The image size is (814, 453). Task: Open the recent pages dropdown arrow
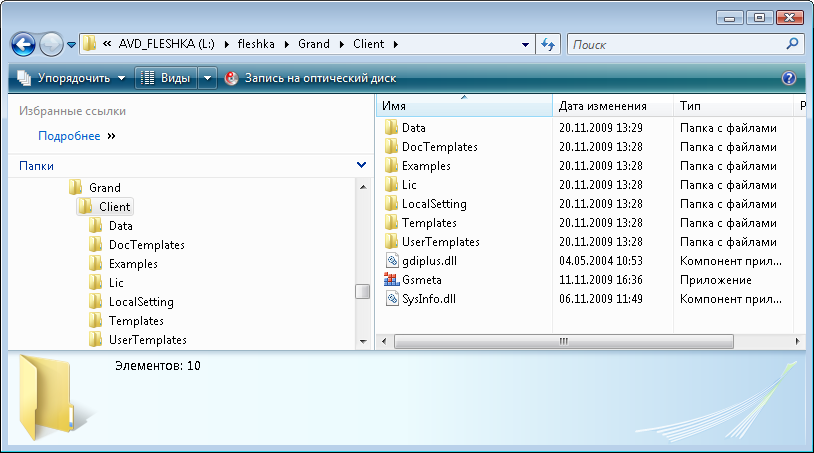coord(72,45)
